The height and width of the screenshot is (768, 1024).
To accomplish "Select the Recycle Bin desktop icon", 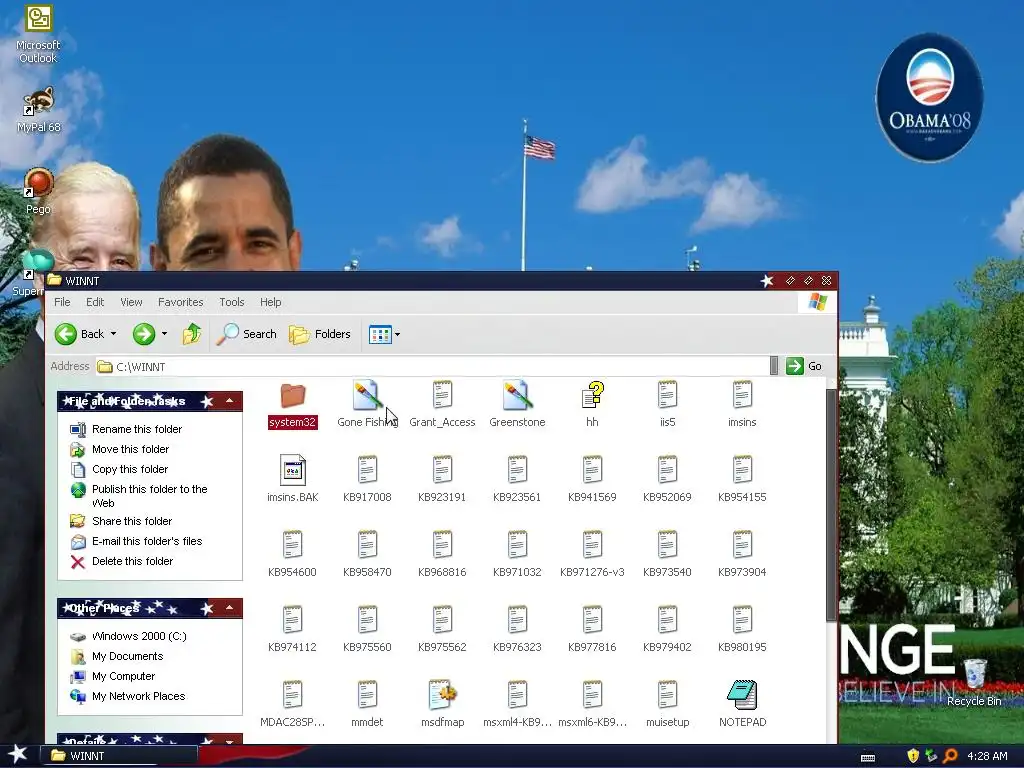I will [x=974, y=682].
